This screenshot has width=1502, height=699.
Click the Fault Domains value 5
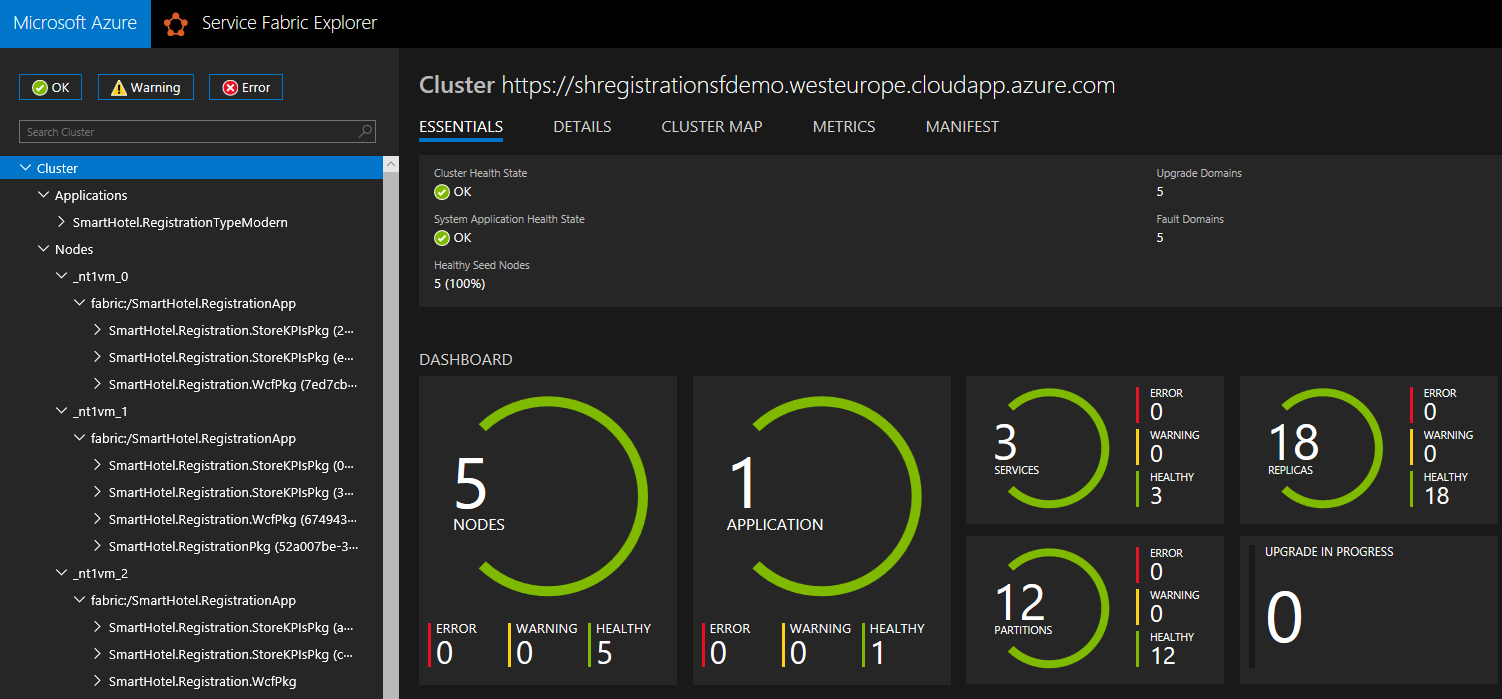coord(1160,238)
